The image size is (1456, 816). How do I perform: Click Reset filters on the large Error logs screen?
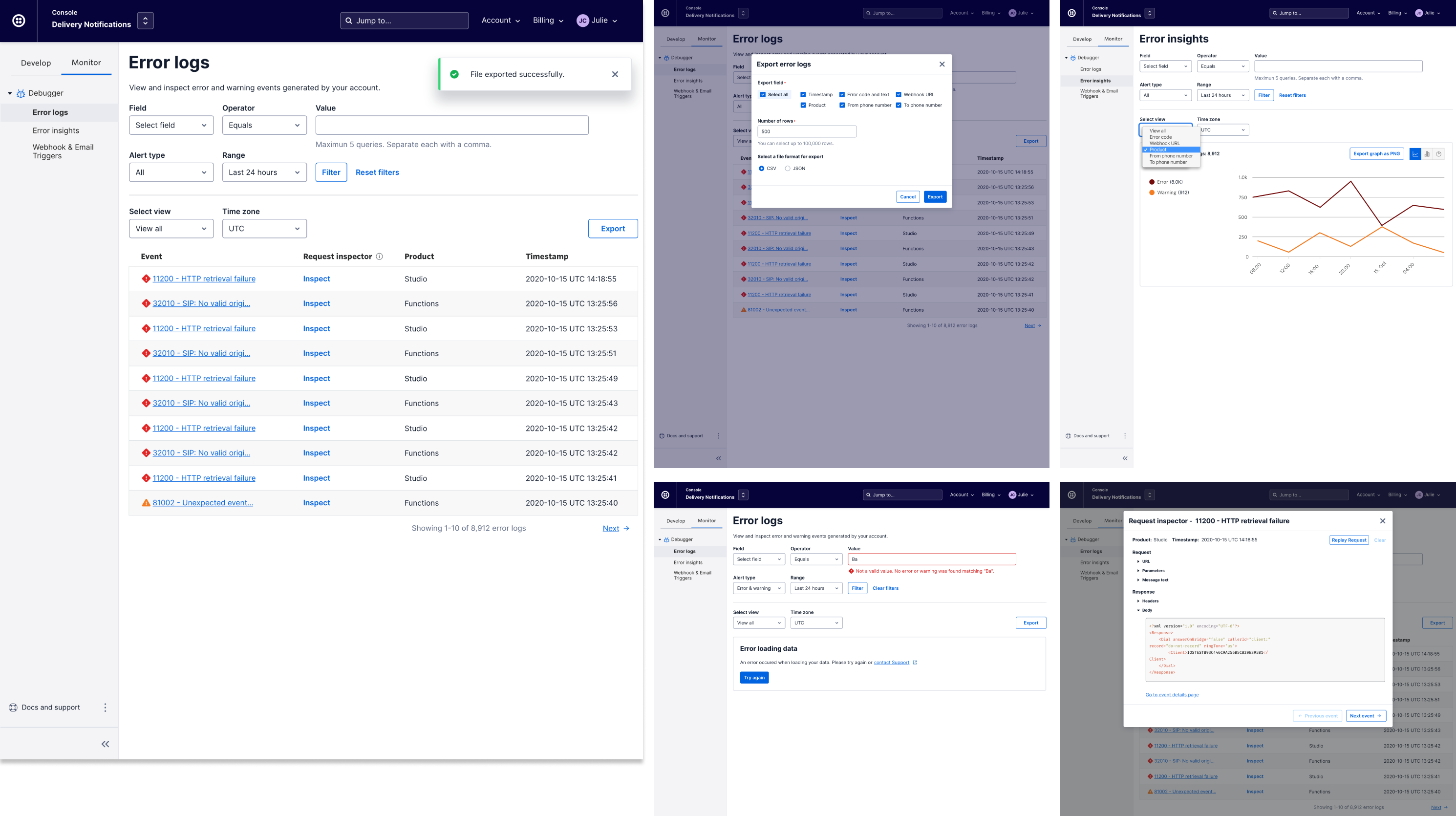[x=377, y=172]
